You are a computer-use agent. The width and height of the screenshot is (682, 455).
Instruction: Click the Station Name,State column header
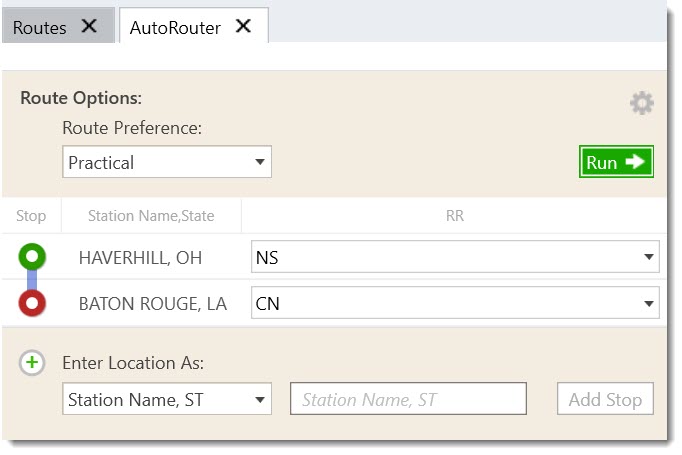coord(151,215)
